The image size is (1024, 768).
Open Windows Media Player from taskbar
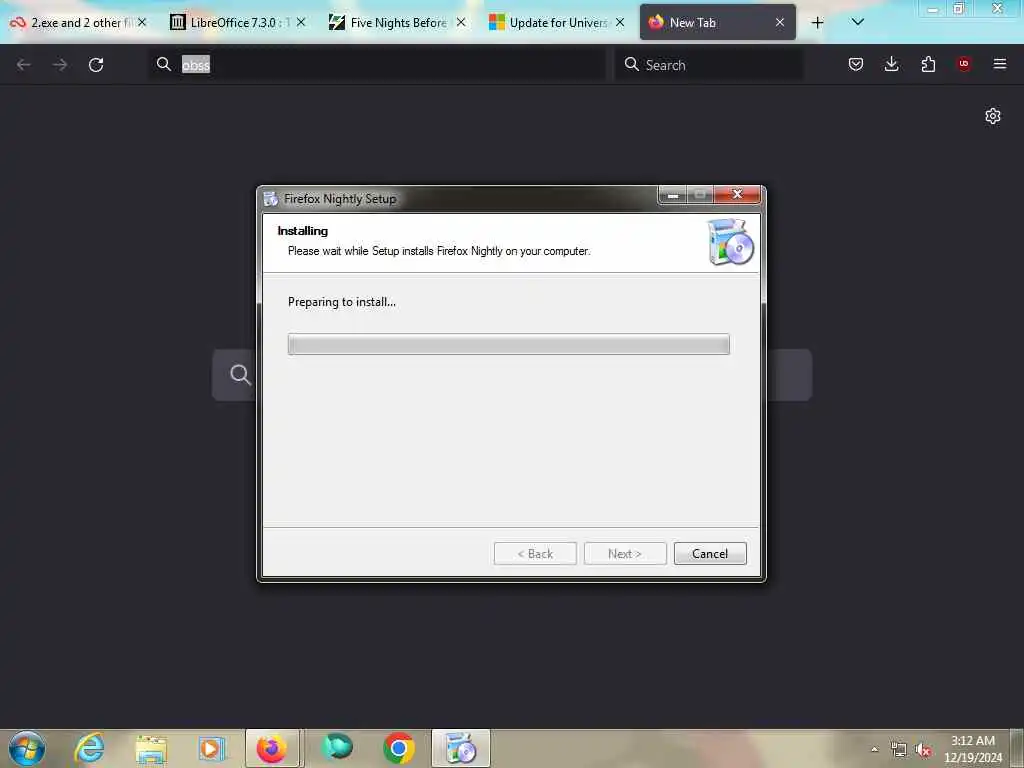[x=211, y=748]
